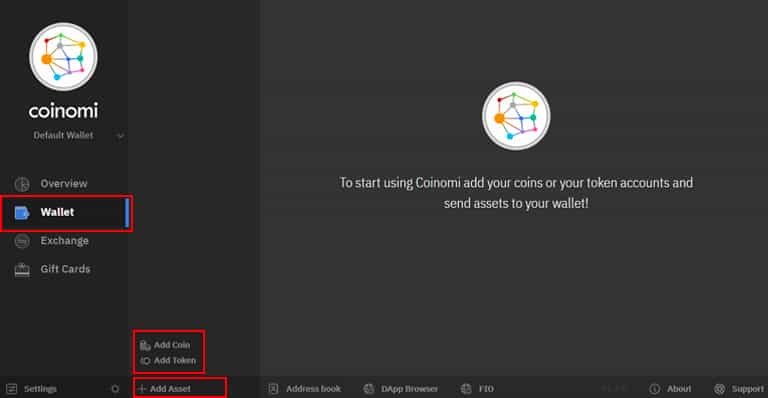Click the blue Wallet icon
This screenshot has height=398, width=768.
point(22,213)
